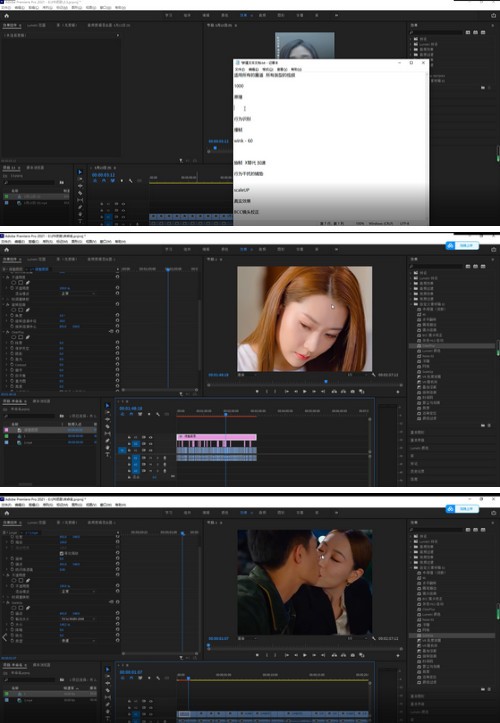Click Effect Controls mini-timeline playhead in kiss-scene window
This screenshot has width=500, height=723.
(x=183, y=533)
